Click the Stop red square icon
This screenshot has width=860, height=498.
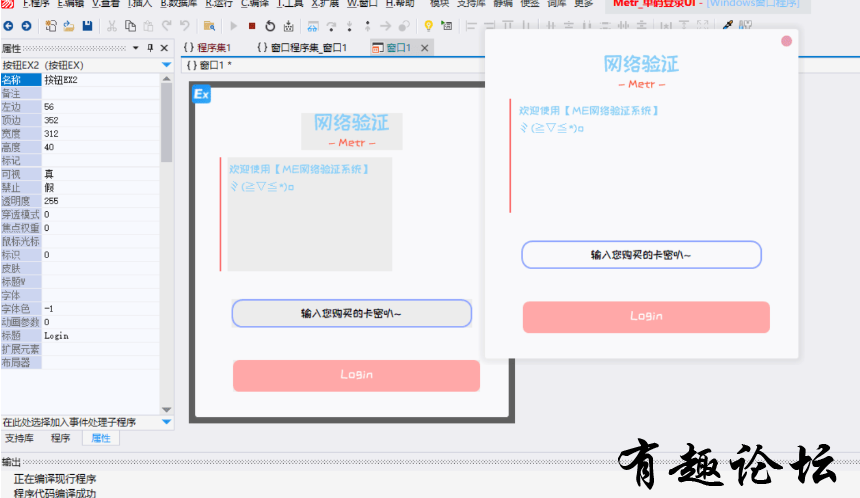252,26
